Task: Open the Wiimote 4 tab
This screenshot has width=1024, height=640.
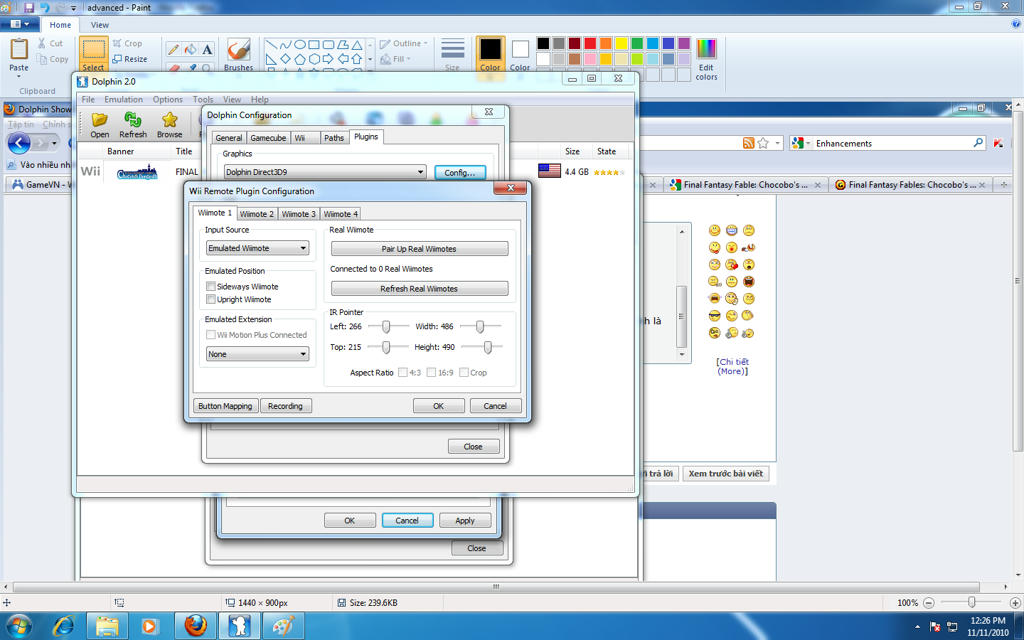Action: coord(341,214)
